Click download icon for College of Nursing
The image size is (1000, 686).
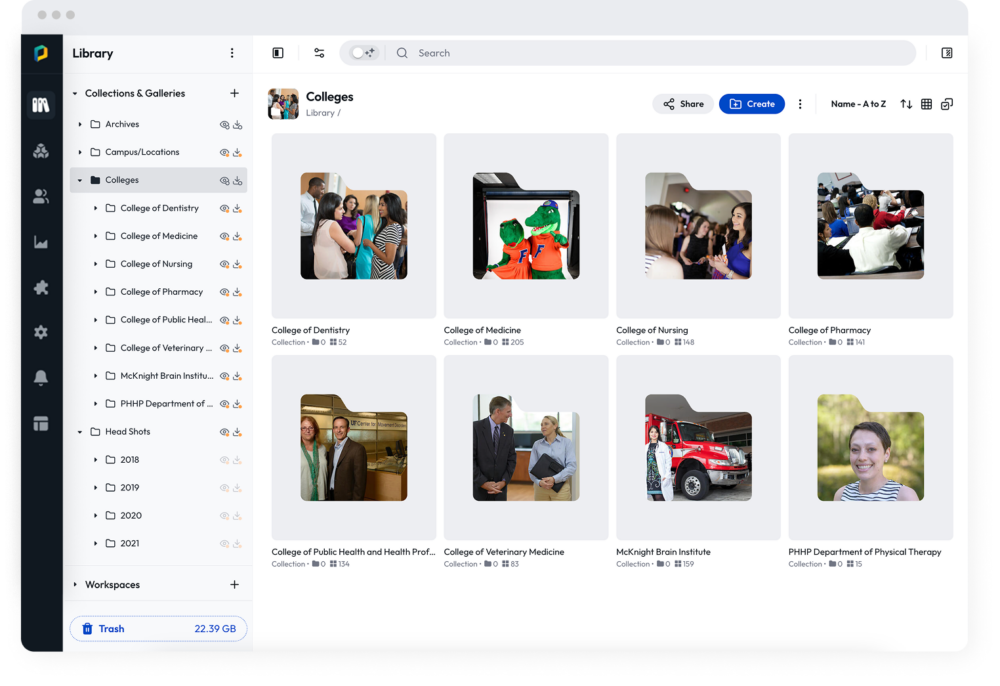238,264
